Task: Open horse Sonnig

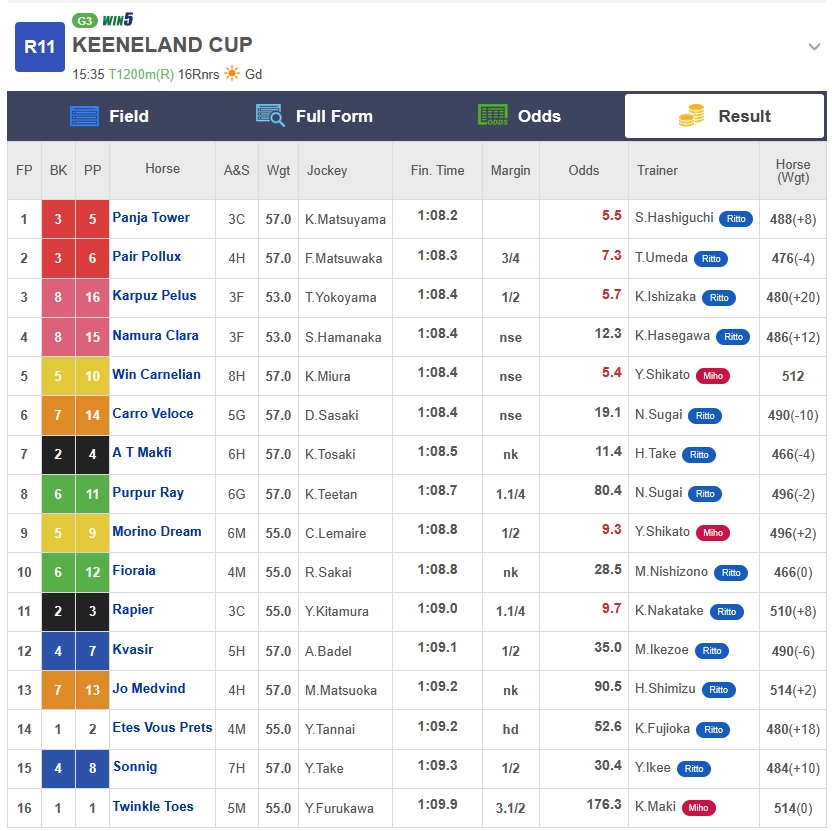Action: [x=135, y=767]
